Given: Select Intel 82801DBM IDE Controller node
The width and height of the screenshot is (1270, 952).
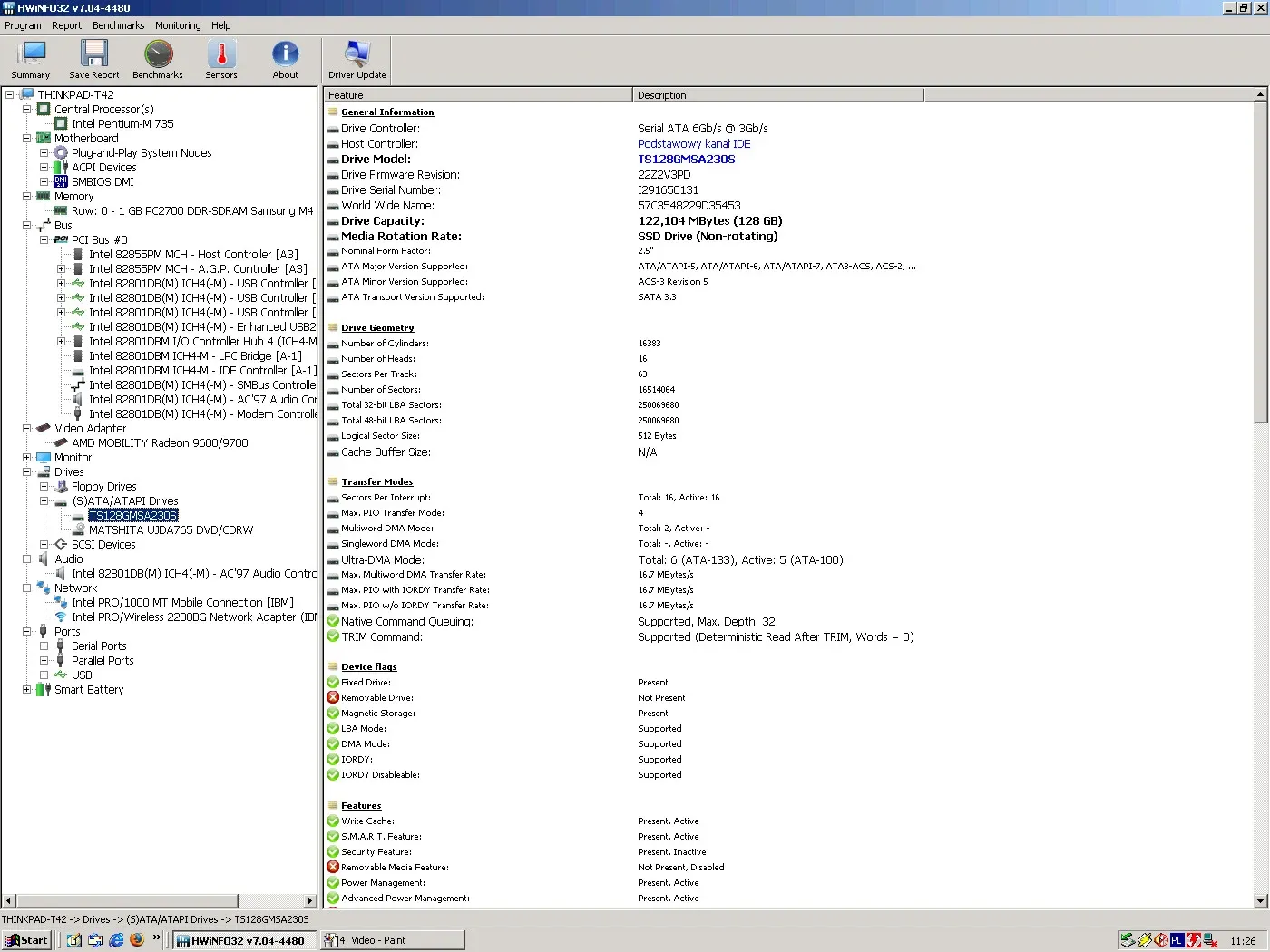Looking at the screenshot, I should (202, 371).
